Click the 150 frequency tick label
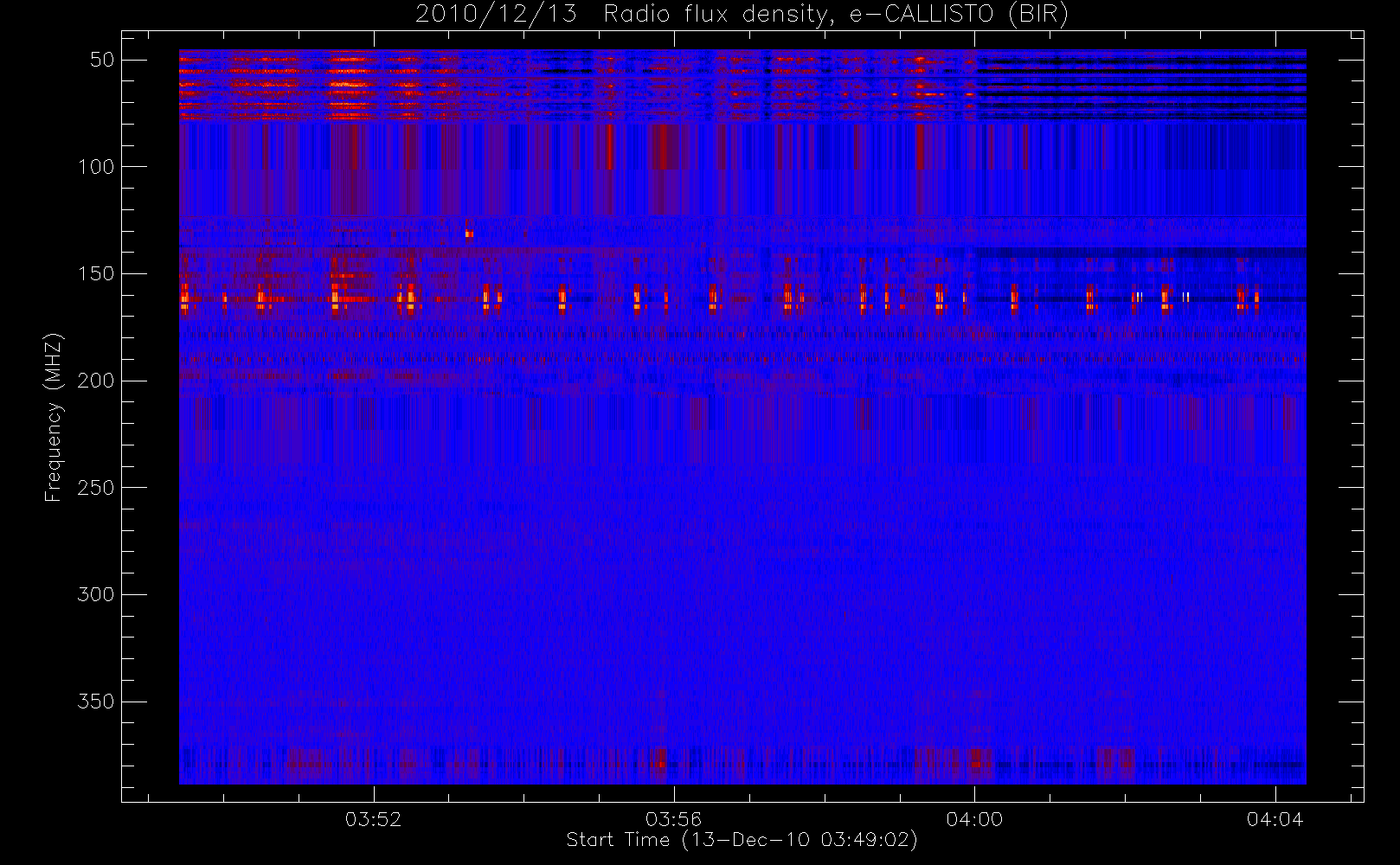 coord(96,273)
